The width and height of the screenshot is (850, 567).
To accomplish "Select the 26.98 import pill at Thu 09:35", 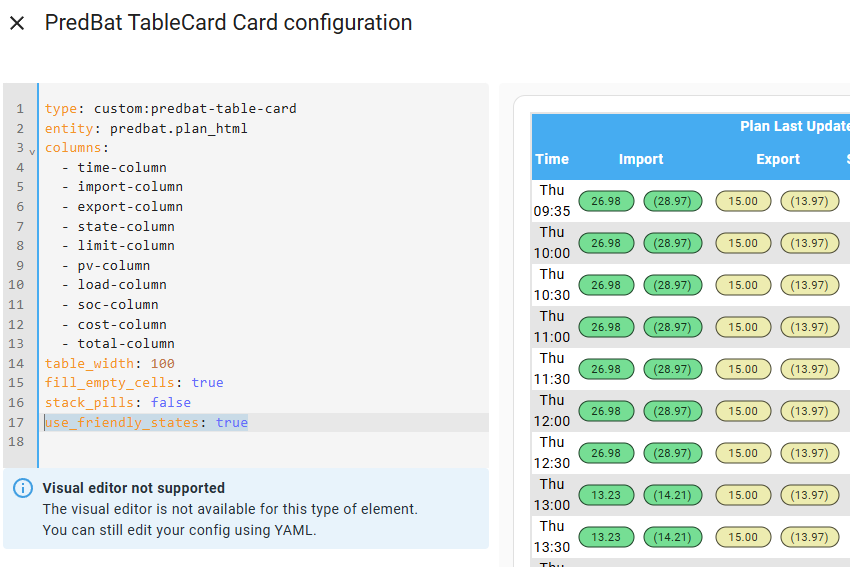I will click(x=606, y=201).
